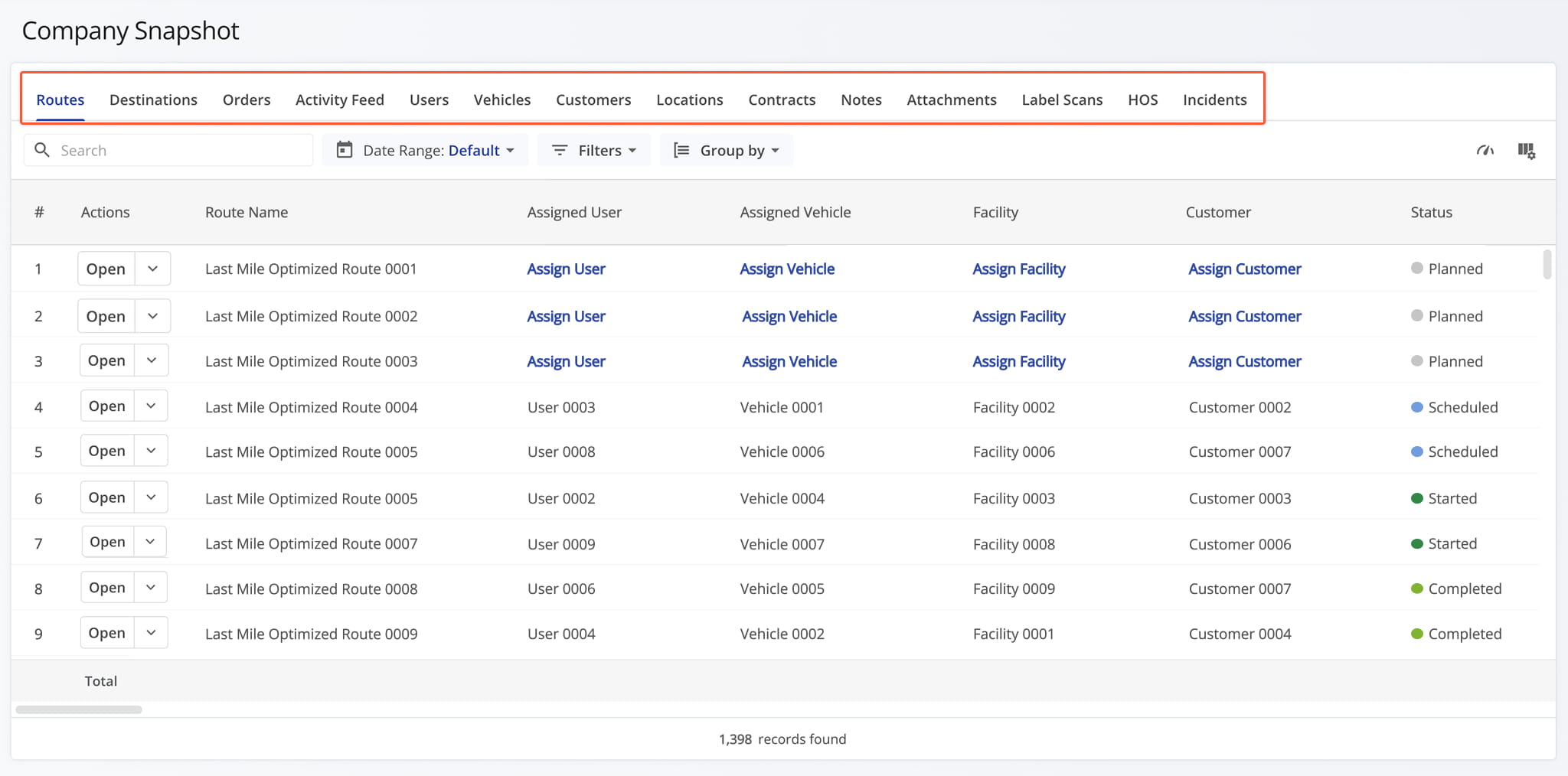The image size is (1568, 776).
Task: Click Completed status of Route 0008
Action: [1456, 589]
